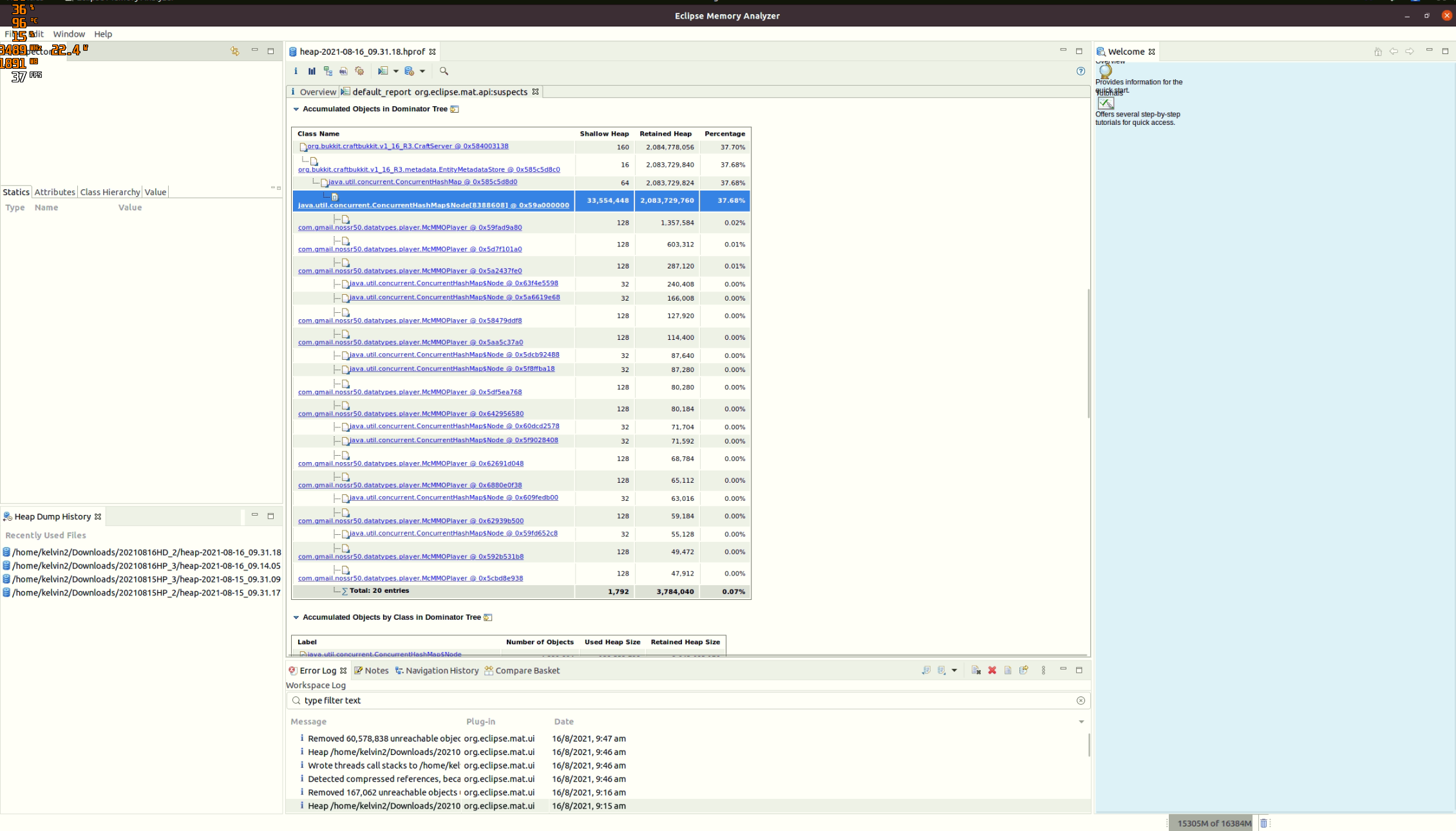This screenshot has height=831, width=1456.
Task: Open the Compare Basket tab
Action: click(522, 671)
